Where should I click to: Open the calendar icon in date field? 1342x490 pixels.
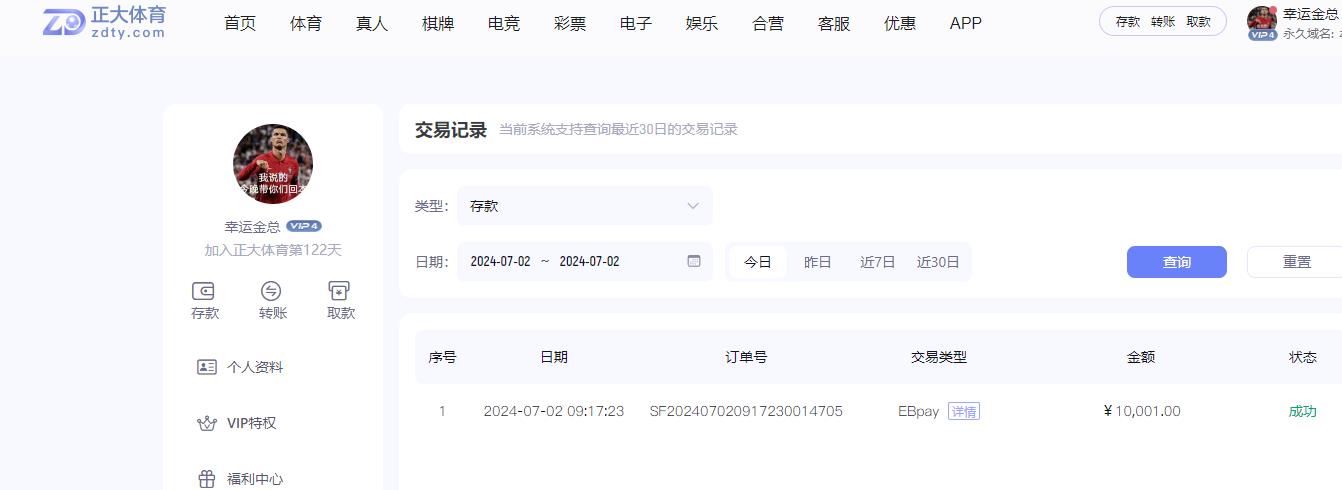point(694,261)
